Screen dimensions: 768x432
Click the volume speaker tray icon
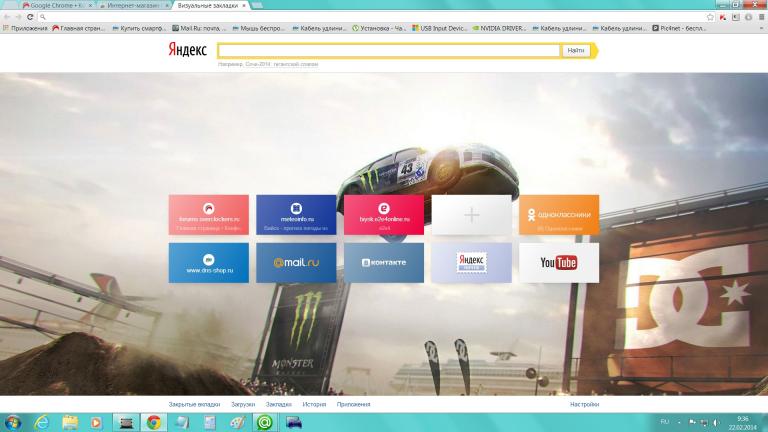716,422
